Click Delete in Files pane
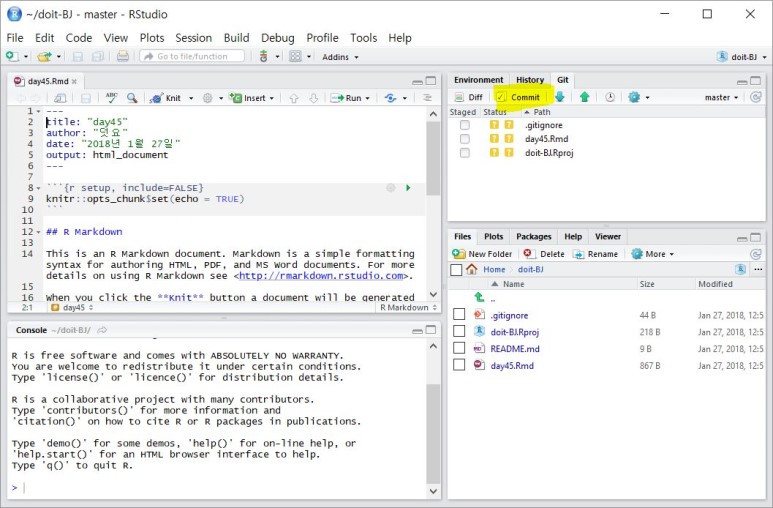773x508 pixels. [544, 254]
